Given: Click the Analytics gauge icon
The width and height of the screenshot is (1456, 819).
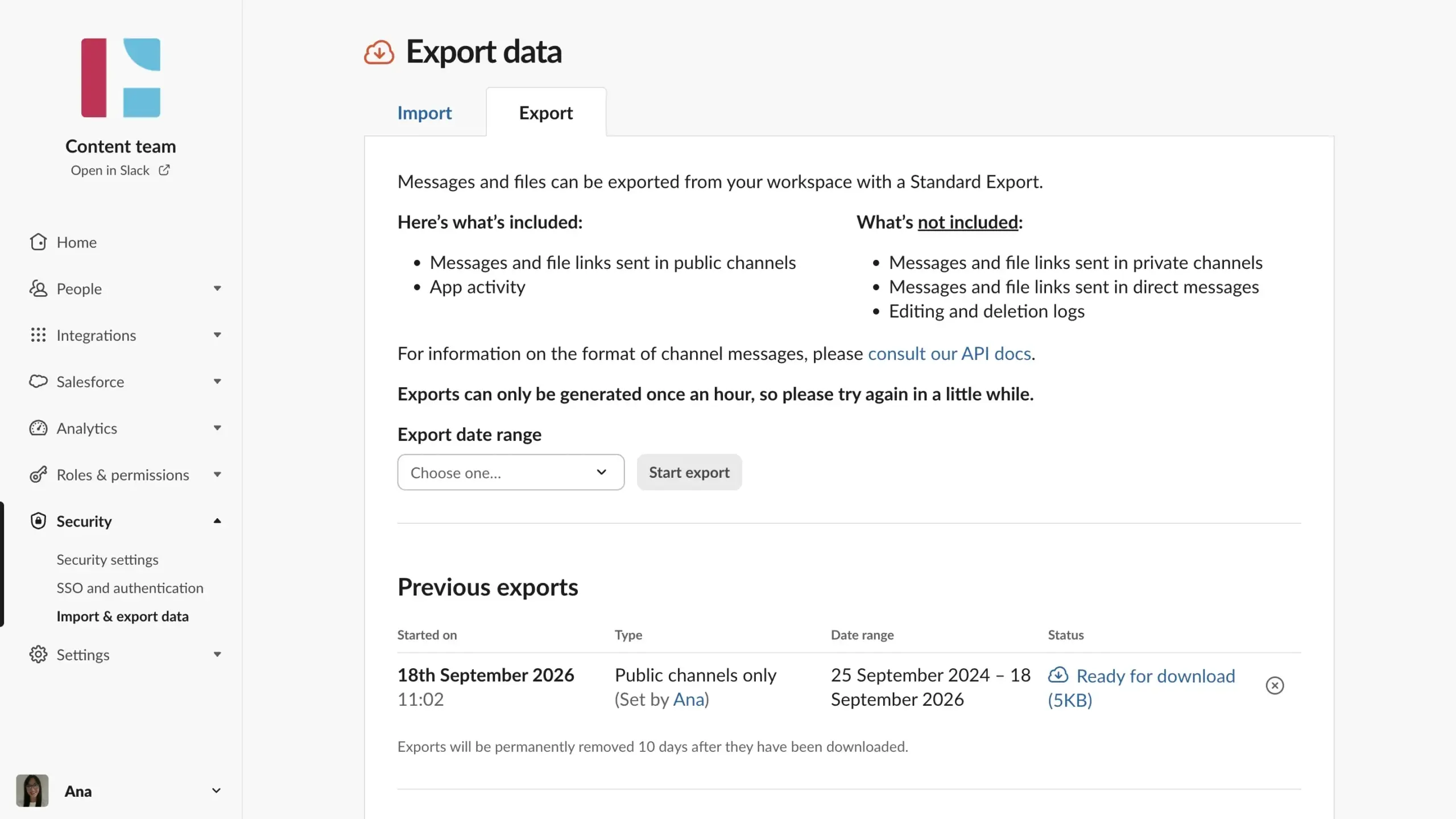Looking at the screenshot, I should pyautogui.click(x=38, y=428).
